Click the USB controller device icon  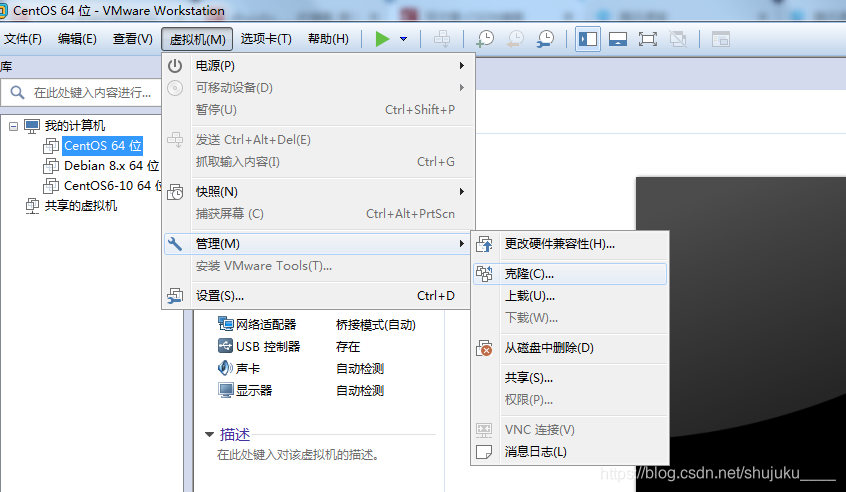(x=225, y=346)
